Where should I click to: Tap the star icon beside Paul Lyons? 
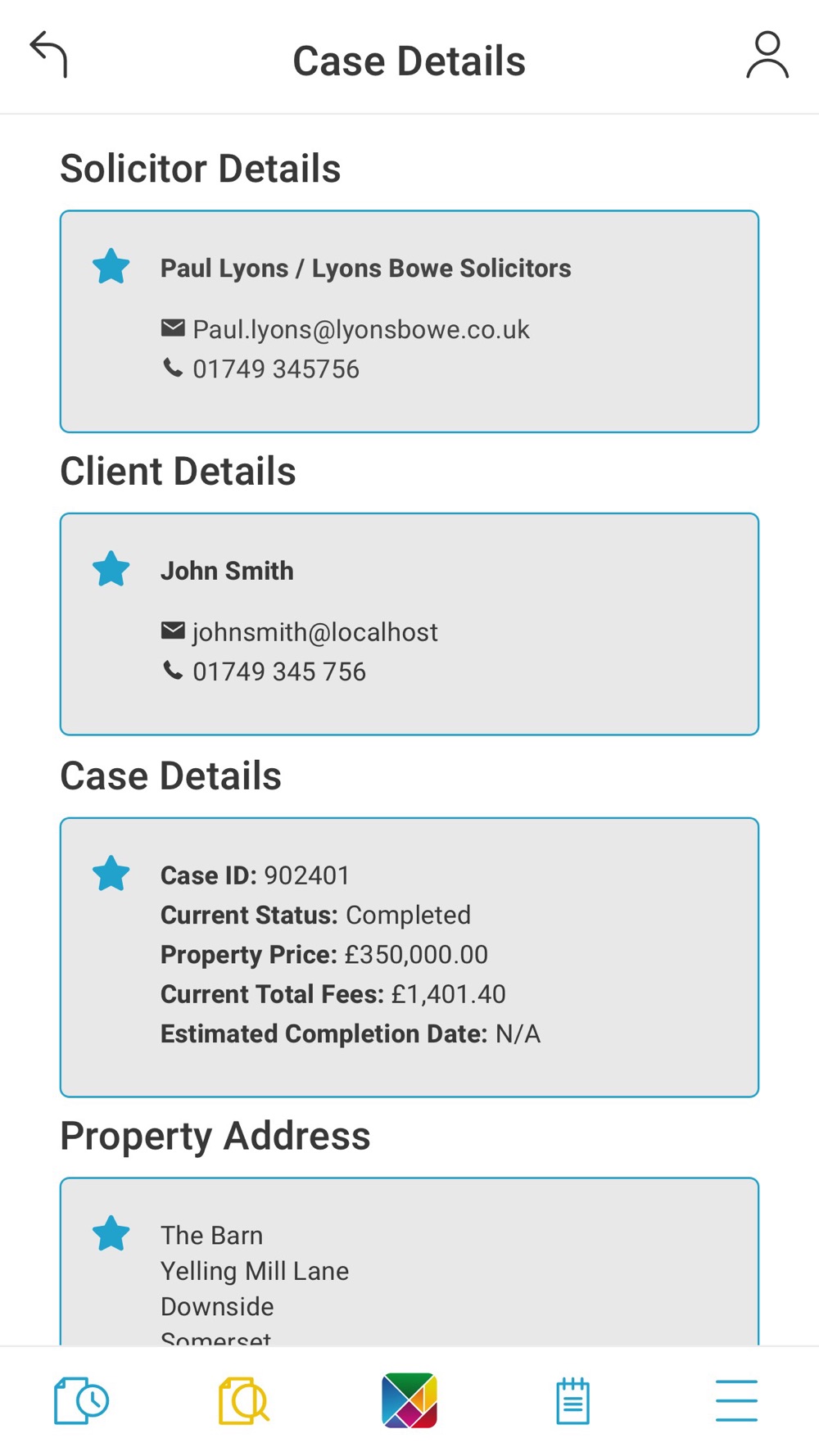[111, 267]
